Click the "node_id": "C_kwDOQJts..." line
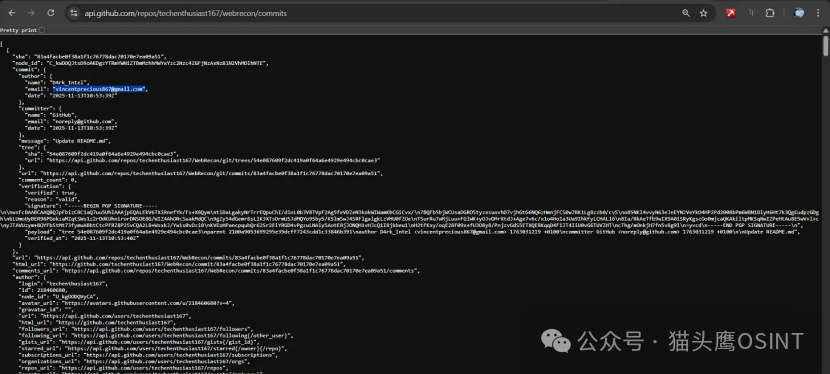 141,63
